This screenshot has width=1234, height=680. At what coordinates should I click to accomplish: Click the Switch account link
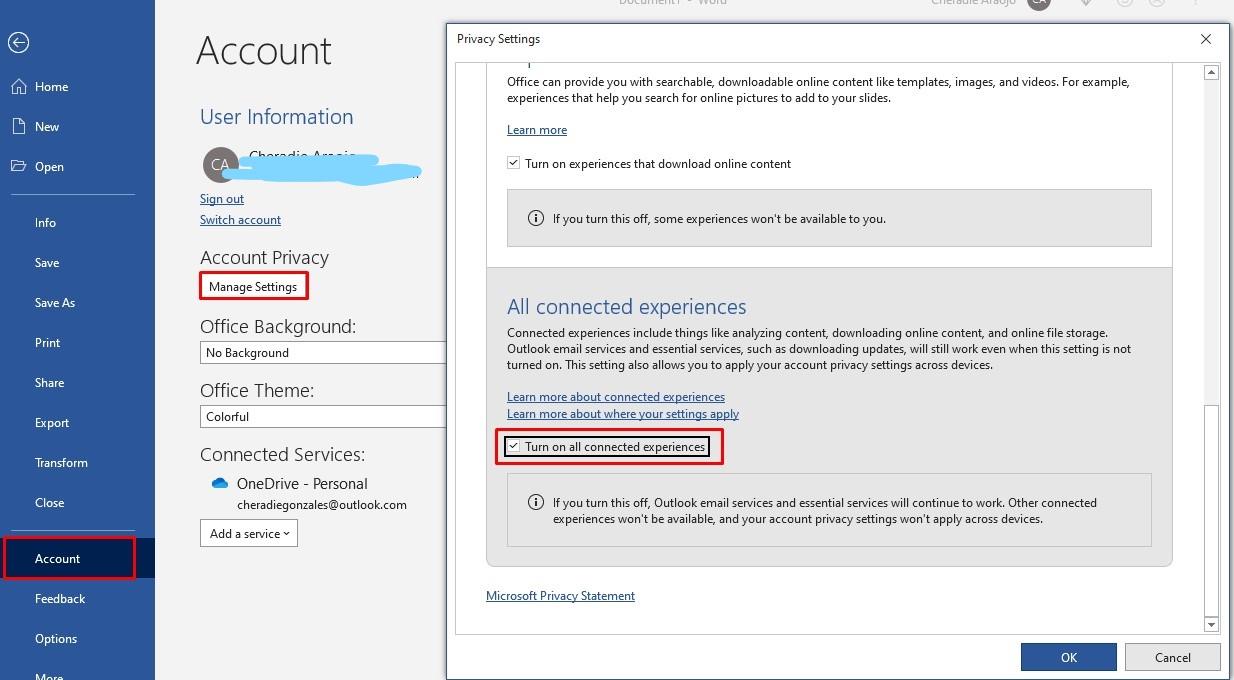pos(240,220)
